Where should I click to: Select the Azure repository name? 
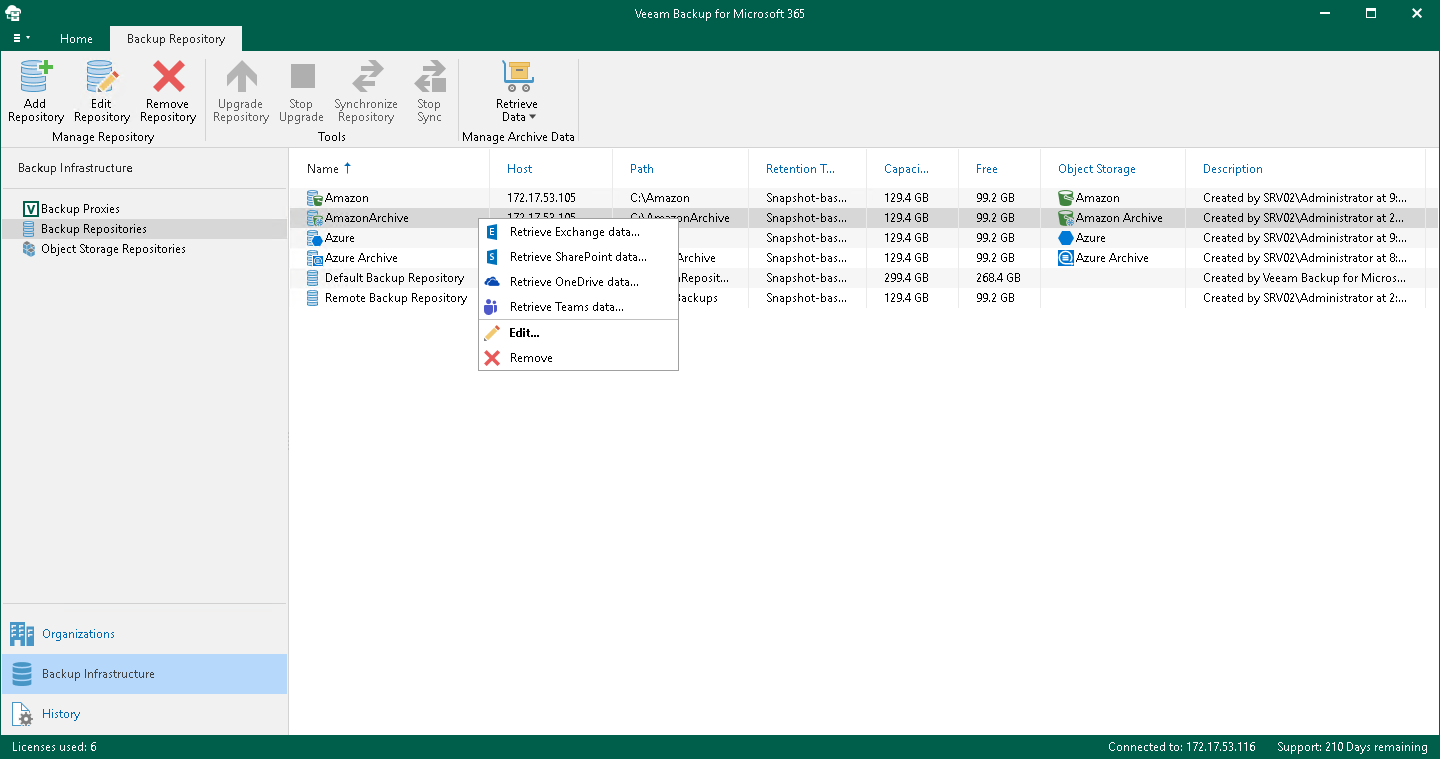click(340, 238)
